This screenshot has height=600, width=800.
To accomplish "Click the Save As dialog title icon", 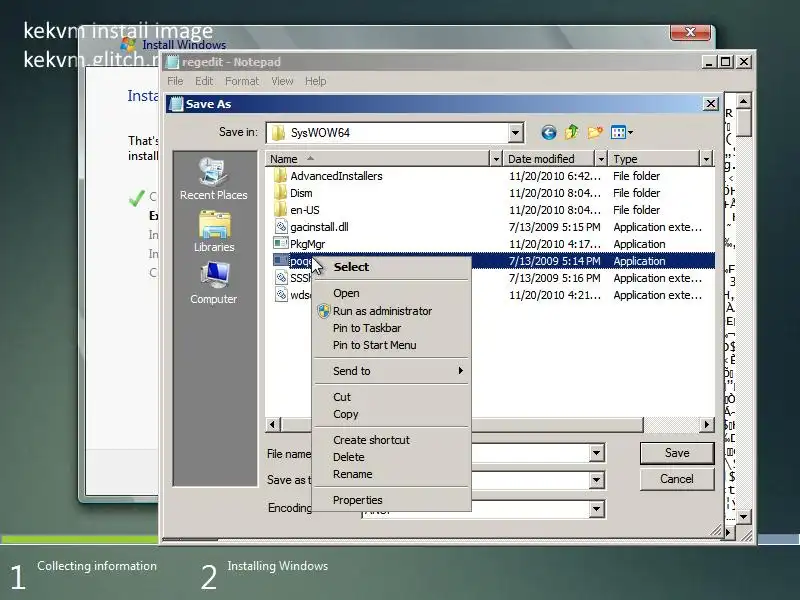I will 176,104.
